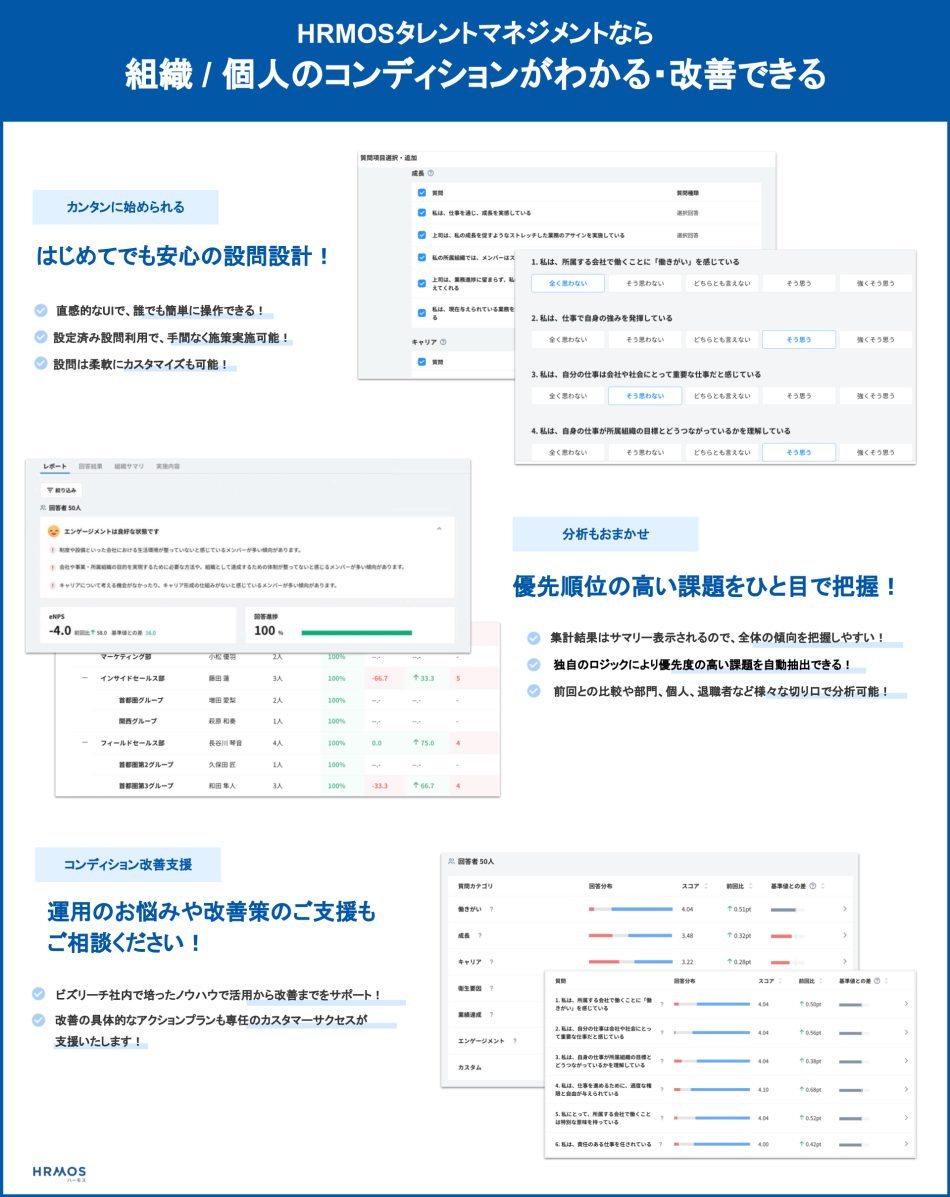This screenshot has height=1197, width=950.
Task: Switch to the 実施内容 tab
Action: [x=168, y=466]
